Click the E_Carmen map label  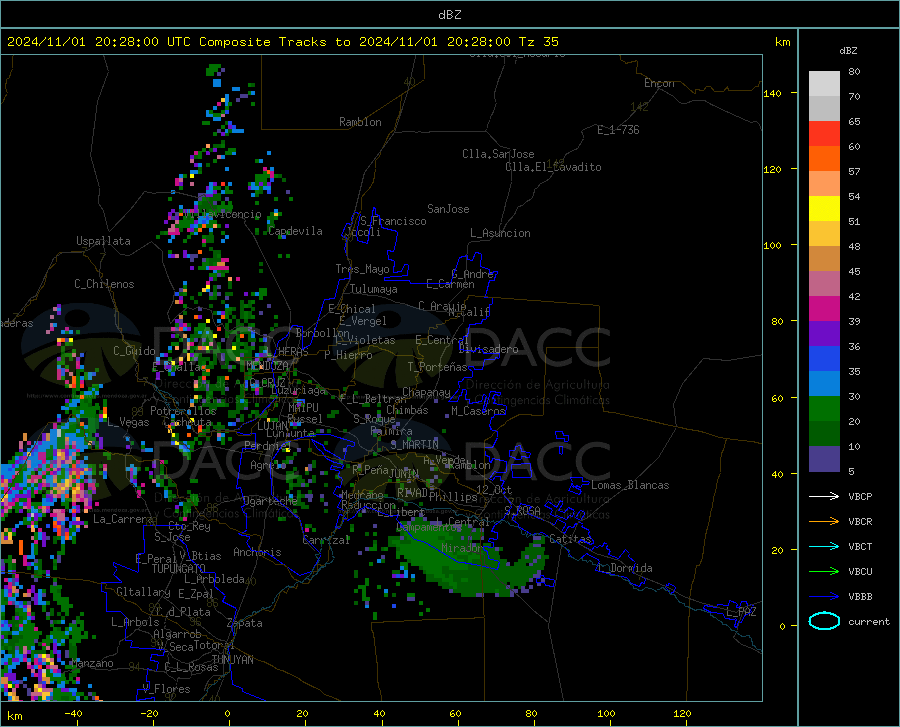[x=450, y=284]
